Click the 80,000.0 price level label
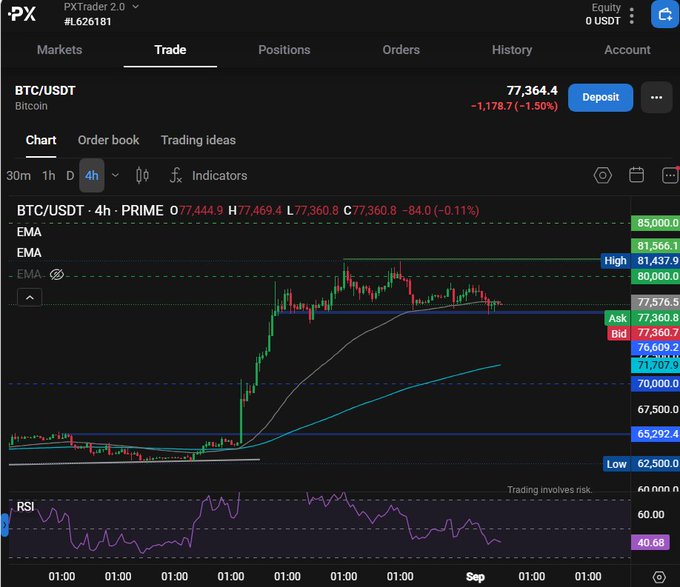This screenshot has width=680, height=587. 655,276
